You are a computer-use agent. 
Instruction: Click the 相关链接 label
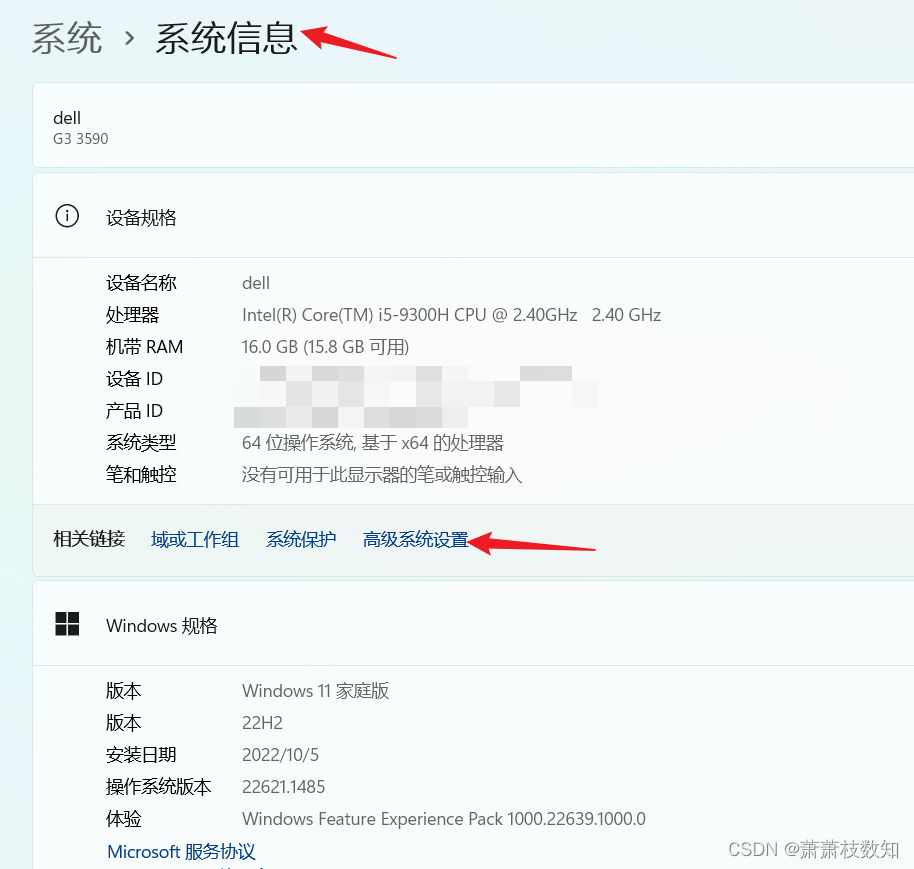click(x=89, y=539)
